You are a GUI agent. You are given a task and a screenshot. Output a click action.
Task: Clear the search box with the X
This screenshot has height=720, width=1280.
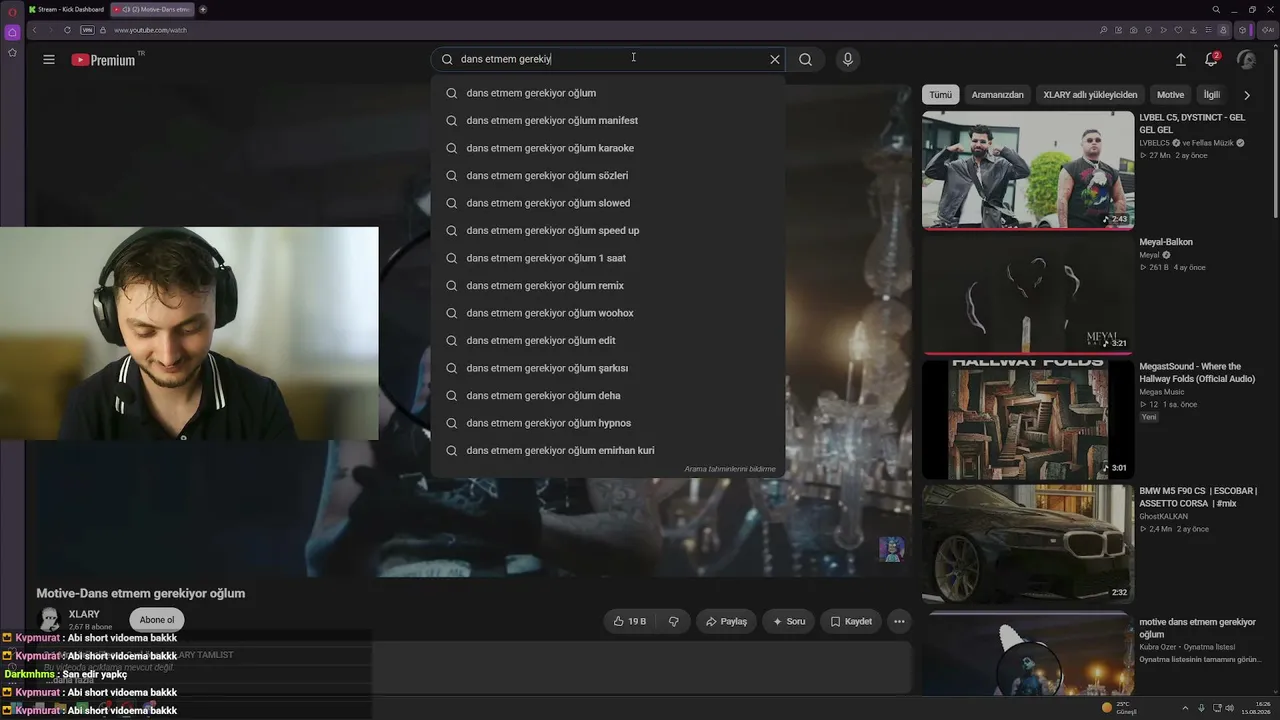[x=774, y=59]
